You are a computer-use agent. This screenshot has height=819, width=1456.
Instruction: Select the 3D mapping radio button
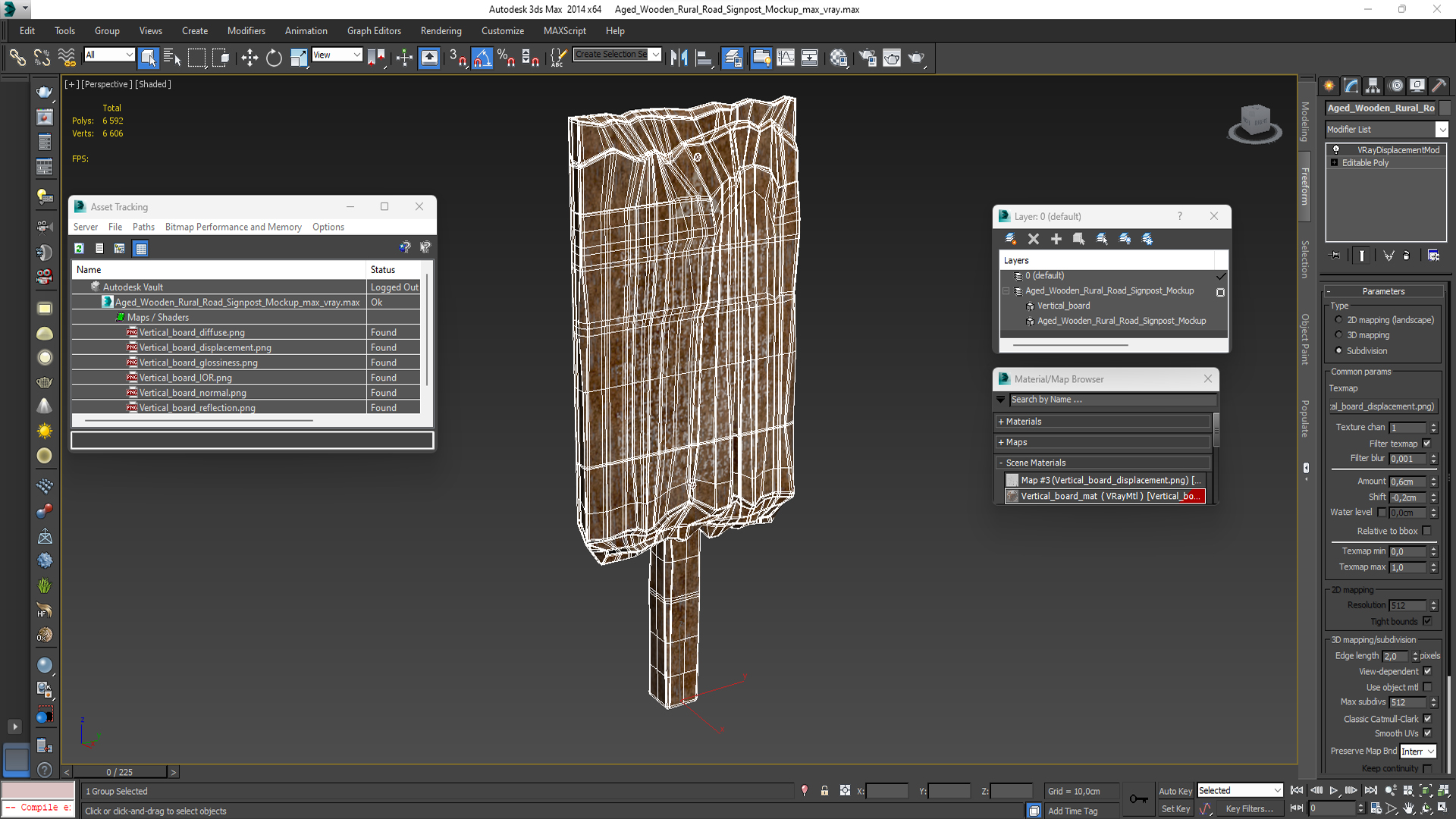[1339, 335]
